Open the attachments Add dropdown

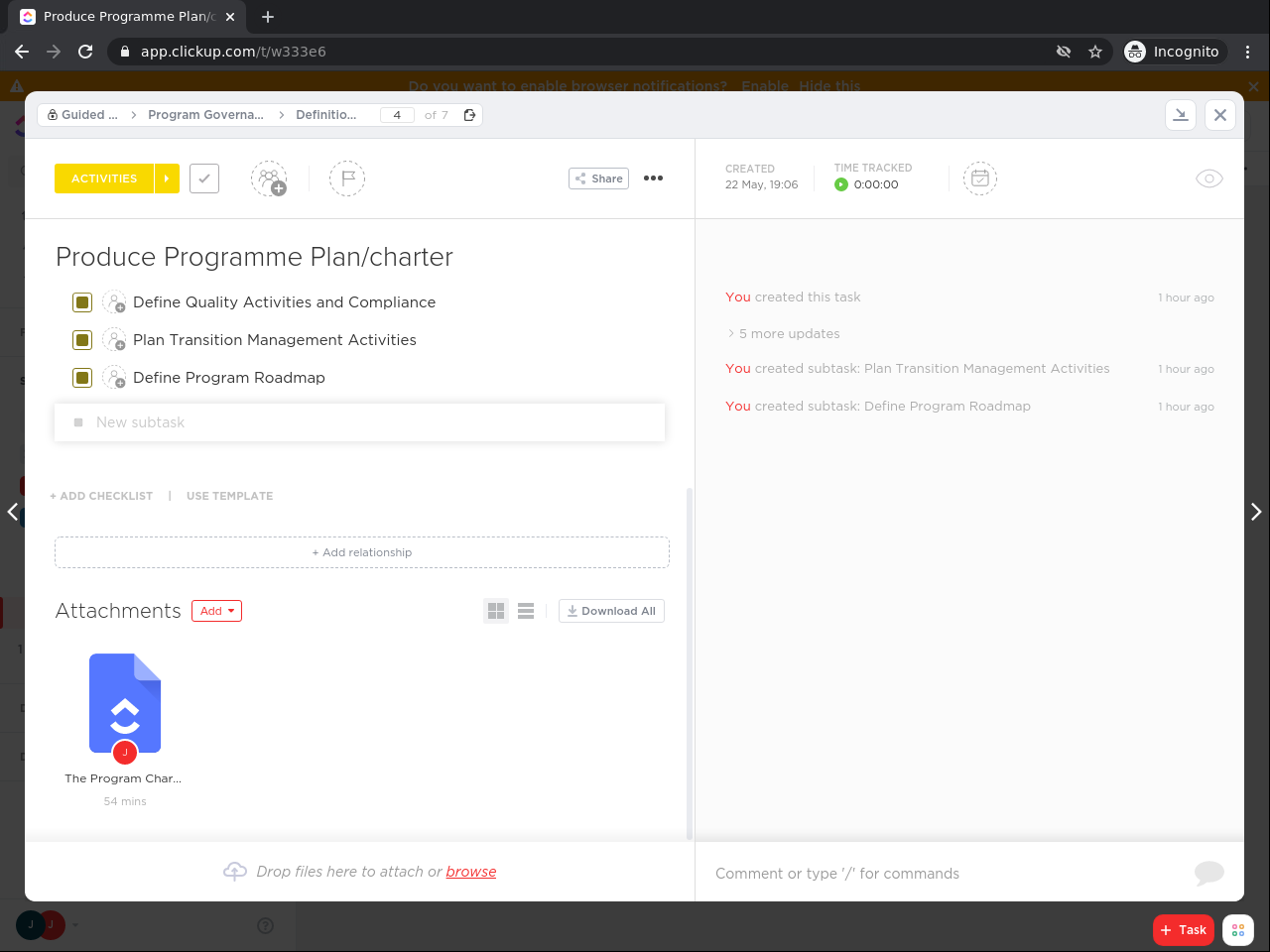click(216, 611)
